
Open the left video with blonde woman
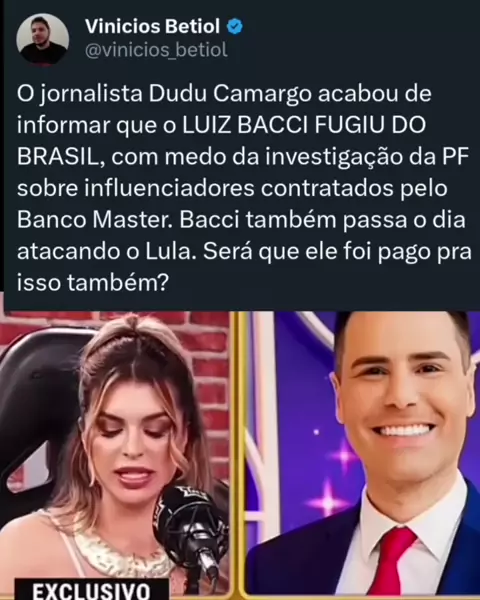115,455
